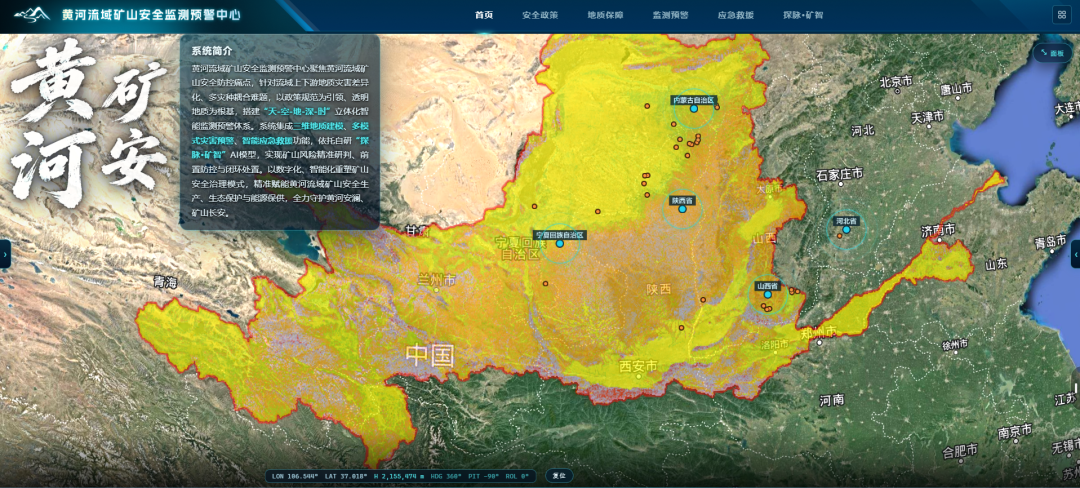Click the 洛阳市 city label on map
The image size is (1080, 488).
(774, 344)
